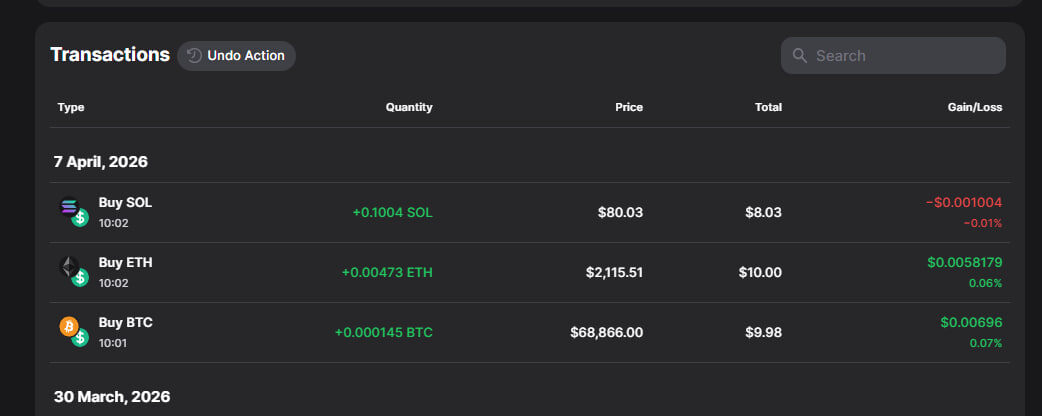Click the red -$0.001004 loss value
This screenshot has width=1042, height=416.
(964, 202)
